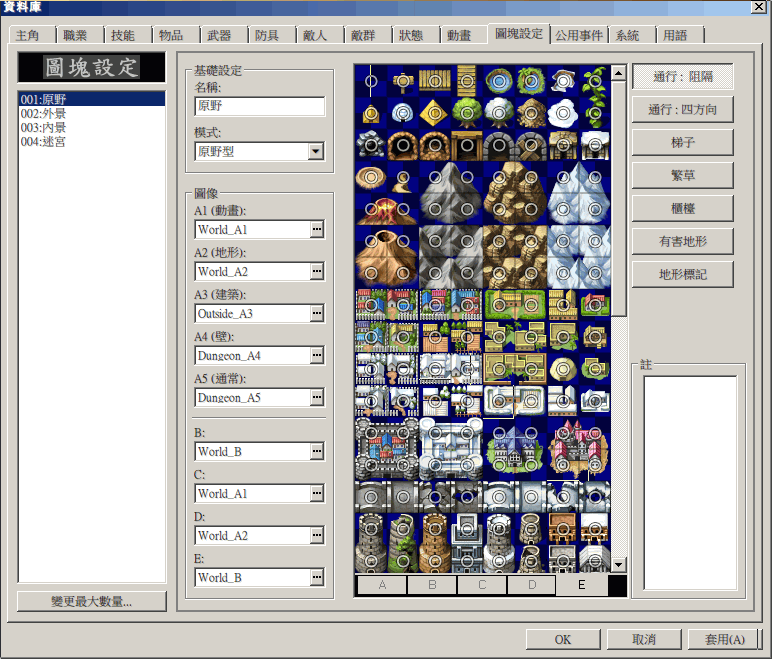Click the 通行：四方向 button
This screenshot has width=772, height=659.
click(x=683, y=109)
